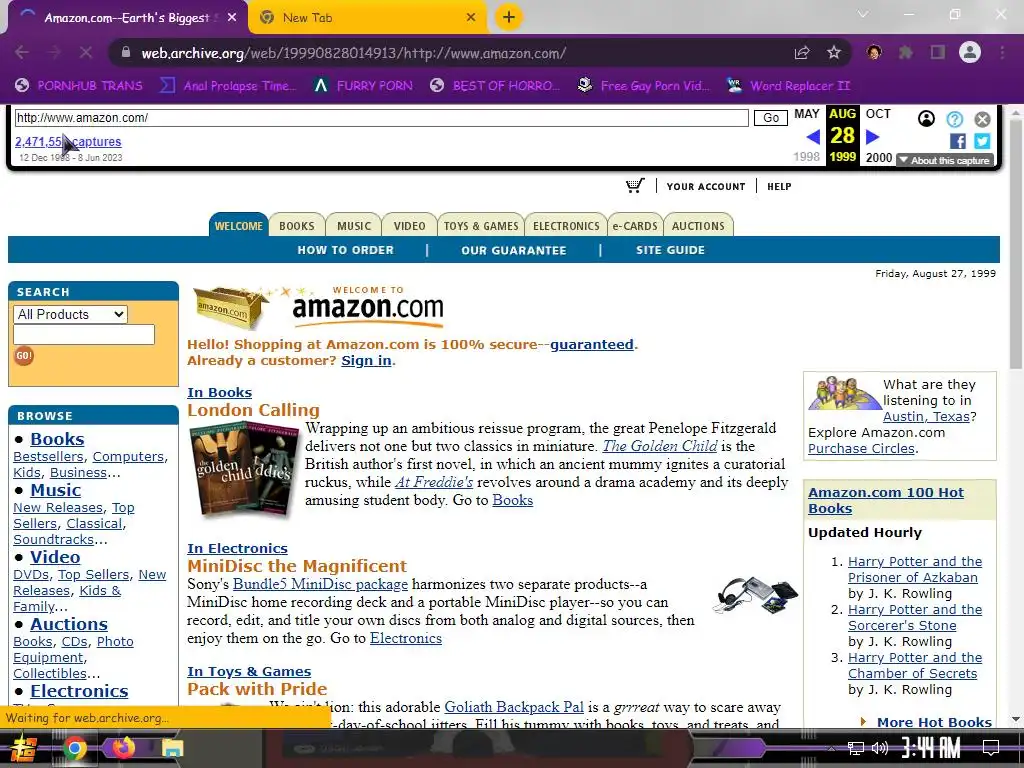The width and height of the screenshot is (1024, 768).
Task: Toggle the browser side panel icon
Action: (x=938, y=52)
